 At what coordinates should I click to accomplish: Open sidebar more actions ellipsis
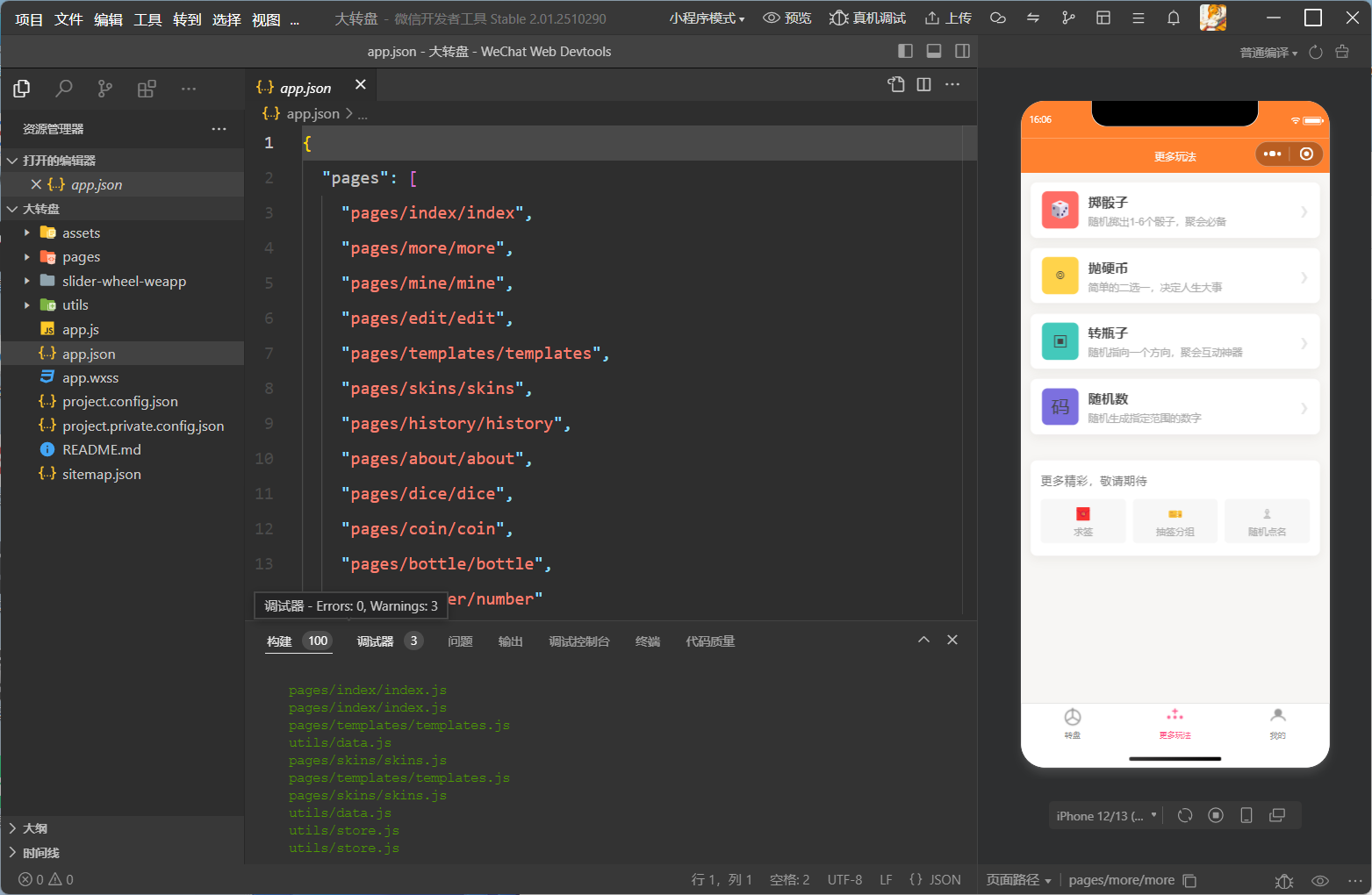pyautogui.click(x=189, y=89)
